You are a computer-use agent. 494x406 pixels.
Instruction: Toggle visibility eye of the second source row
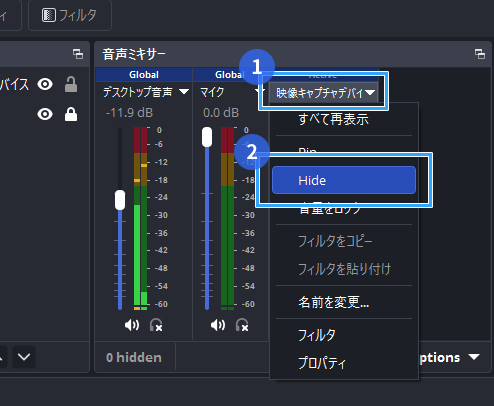[45, 114]
